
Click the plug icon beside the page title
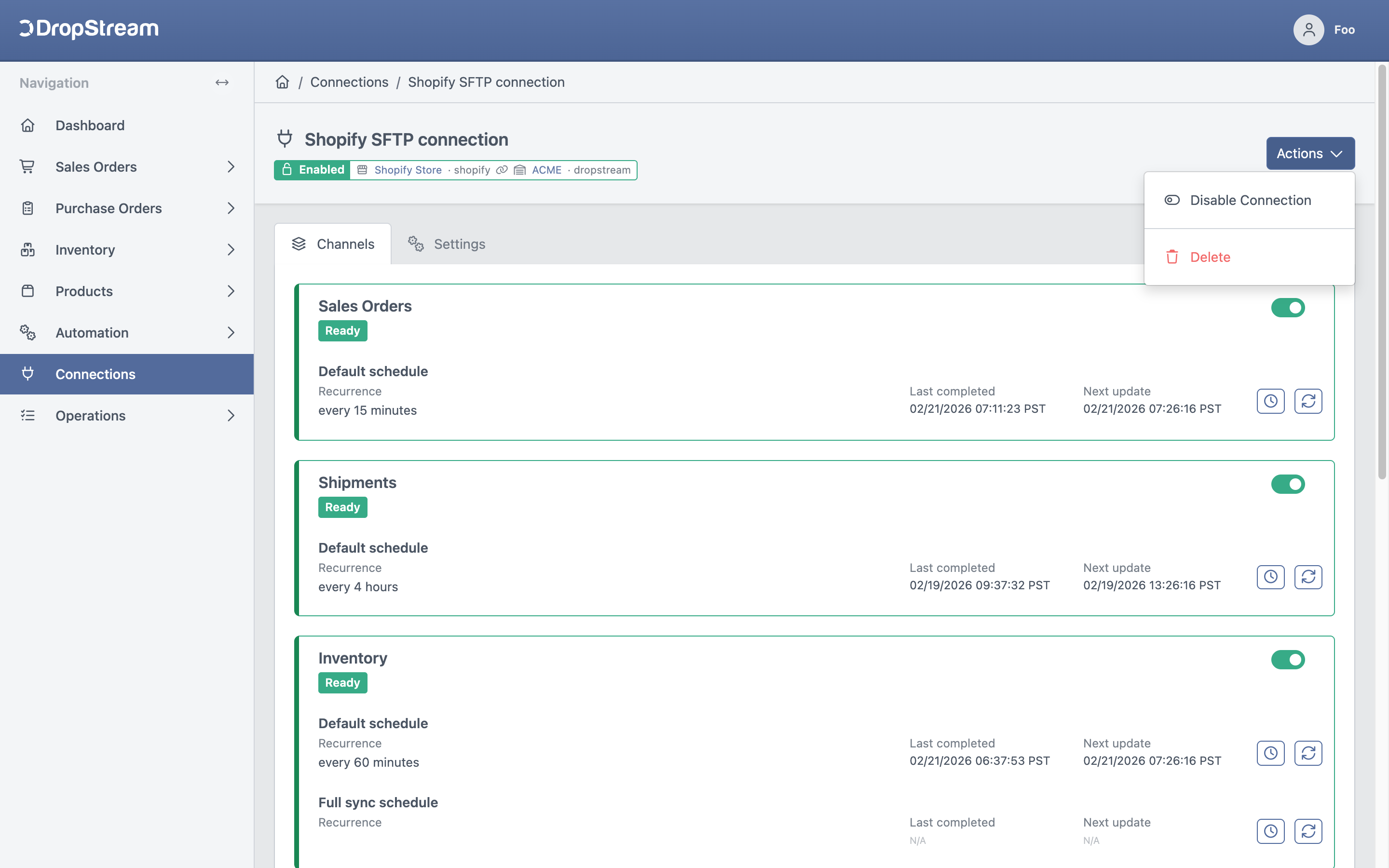click(x=285, y=138)
